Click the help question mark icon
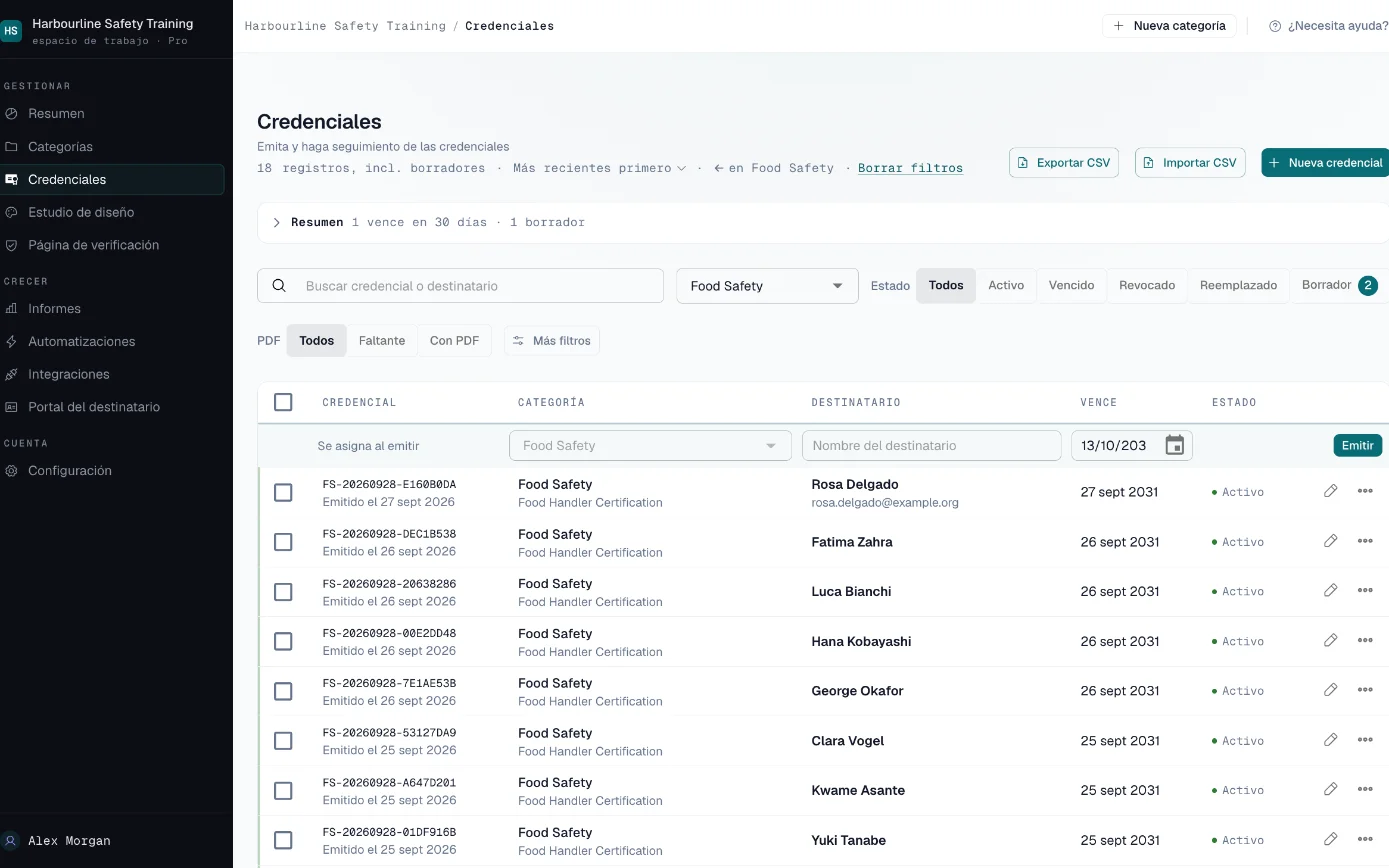This screenshot has height=868, width=1389. 1275,26
